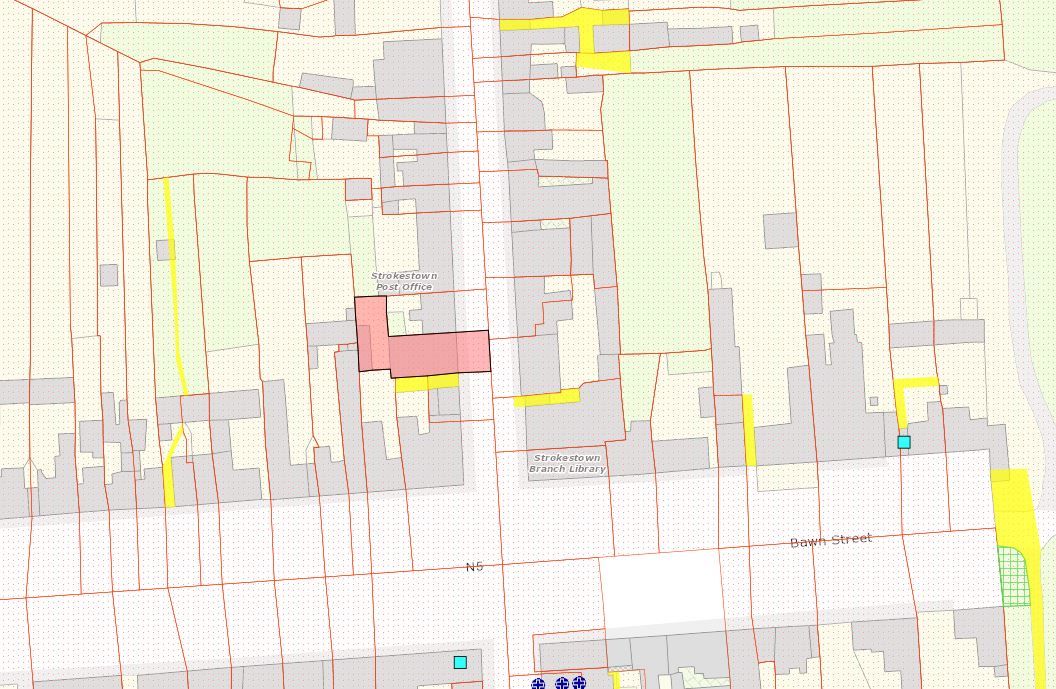Click the cyan square marker below N5 road

point(460,662)
